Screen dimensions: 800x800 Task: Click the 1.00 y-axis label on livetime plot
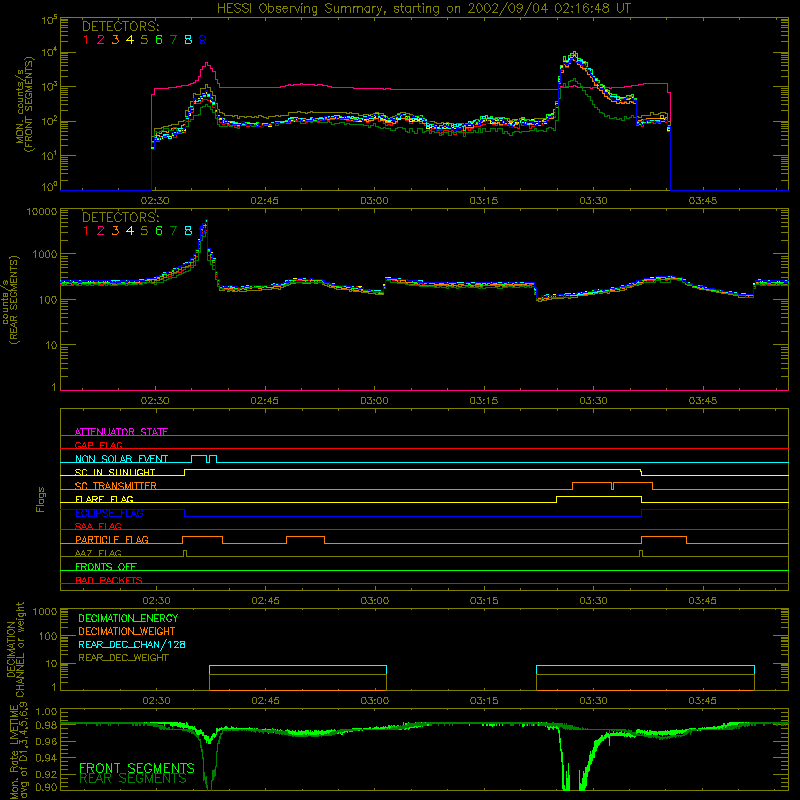pos(45,711)
